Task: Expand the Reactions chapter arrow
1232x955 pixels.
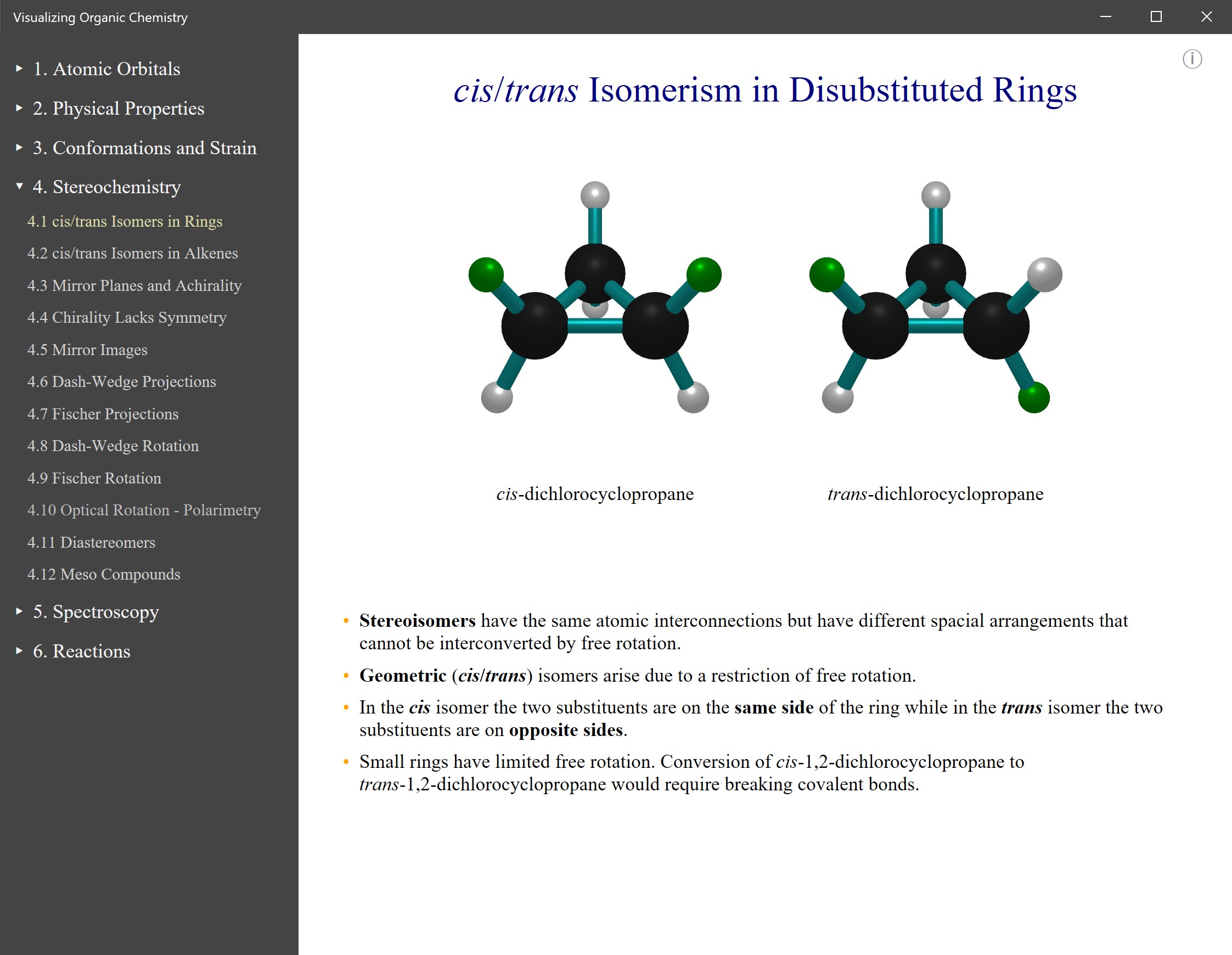Action: tap(20, 651)
